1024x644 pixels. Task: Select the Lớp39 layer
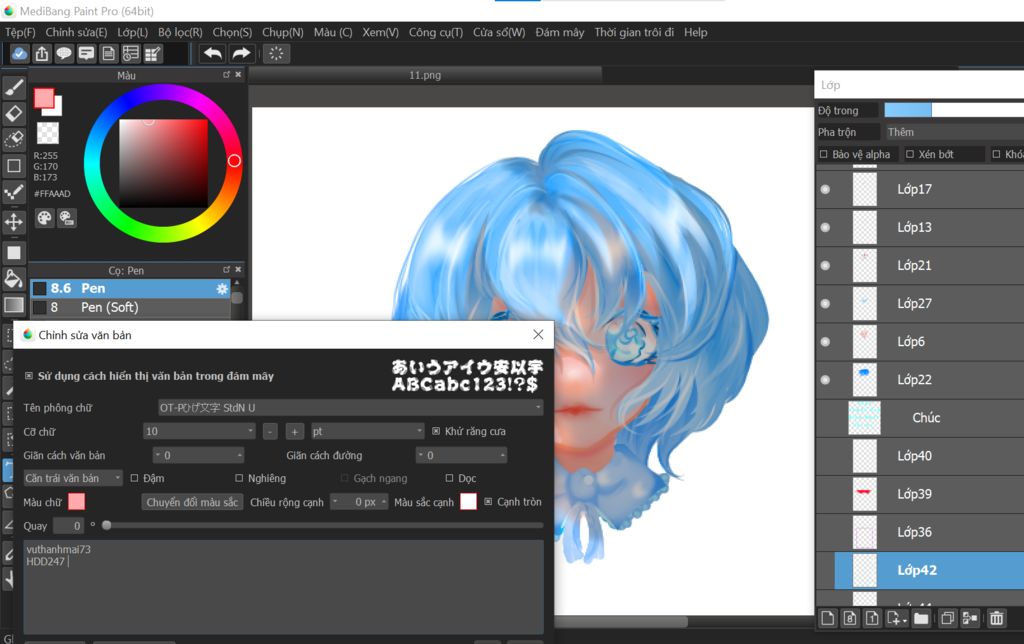tap(920, 494)
